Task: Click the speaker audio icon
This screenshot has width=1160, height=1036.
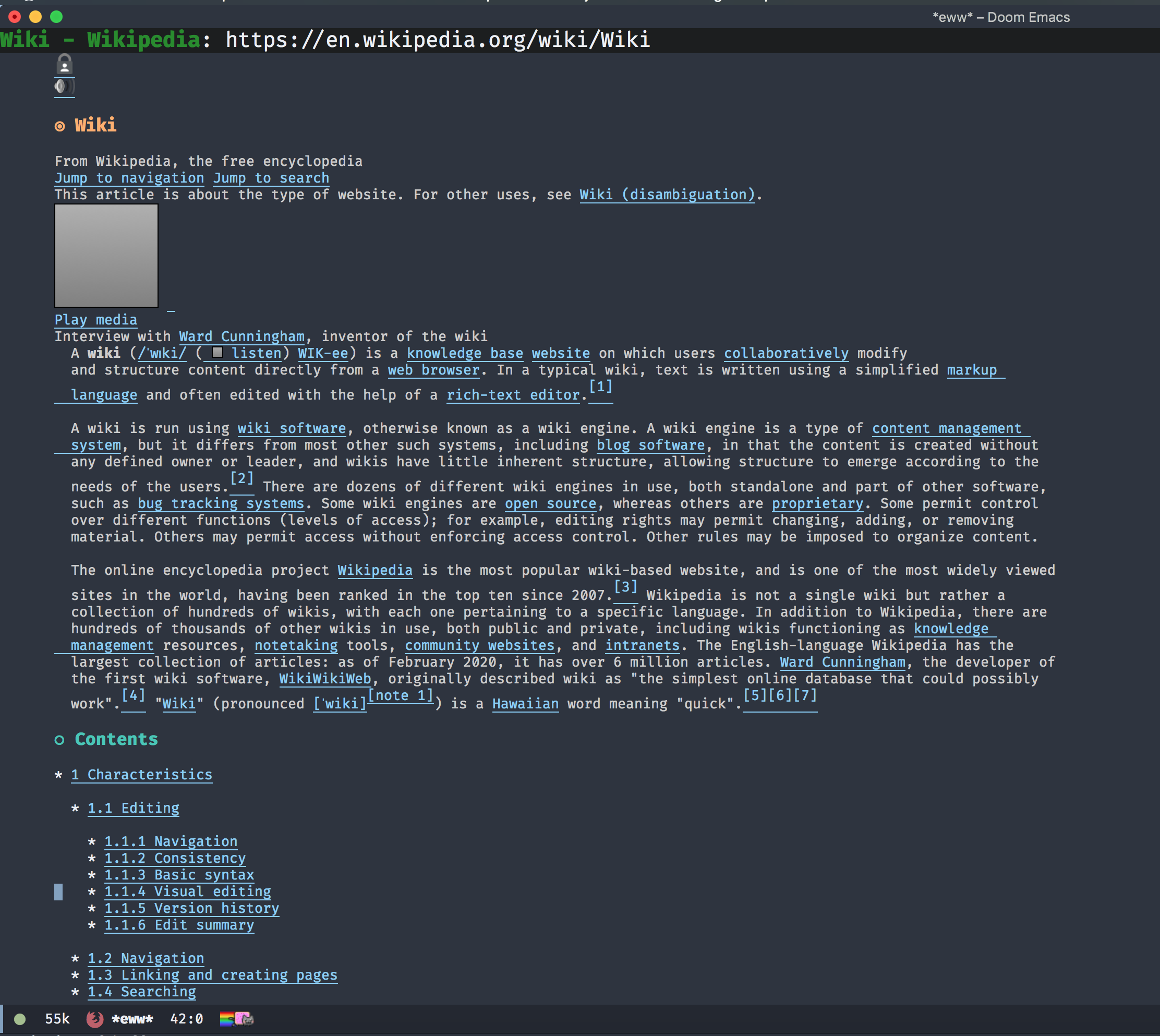Action: tap(64, 87)
